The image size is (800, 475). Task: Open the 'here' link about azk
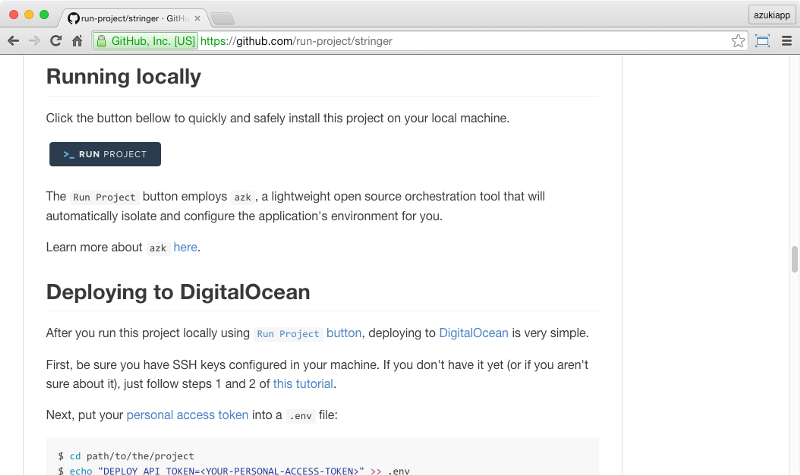tap(185, 247)
